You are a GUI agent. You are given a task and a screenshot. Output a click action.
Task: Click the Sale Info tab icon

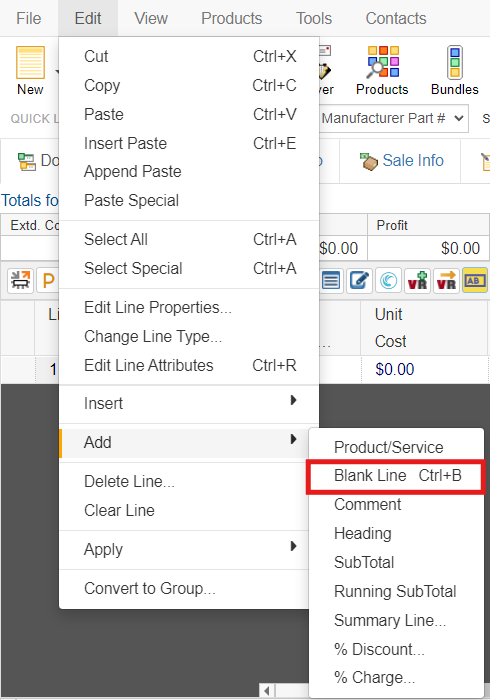pos(369,161)
